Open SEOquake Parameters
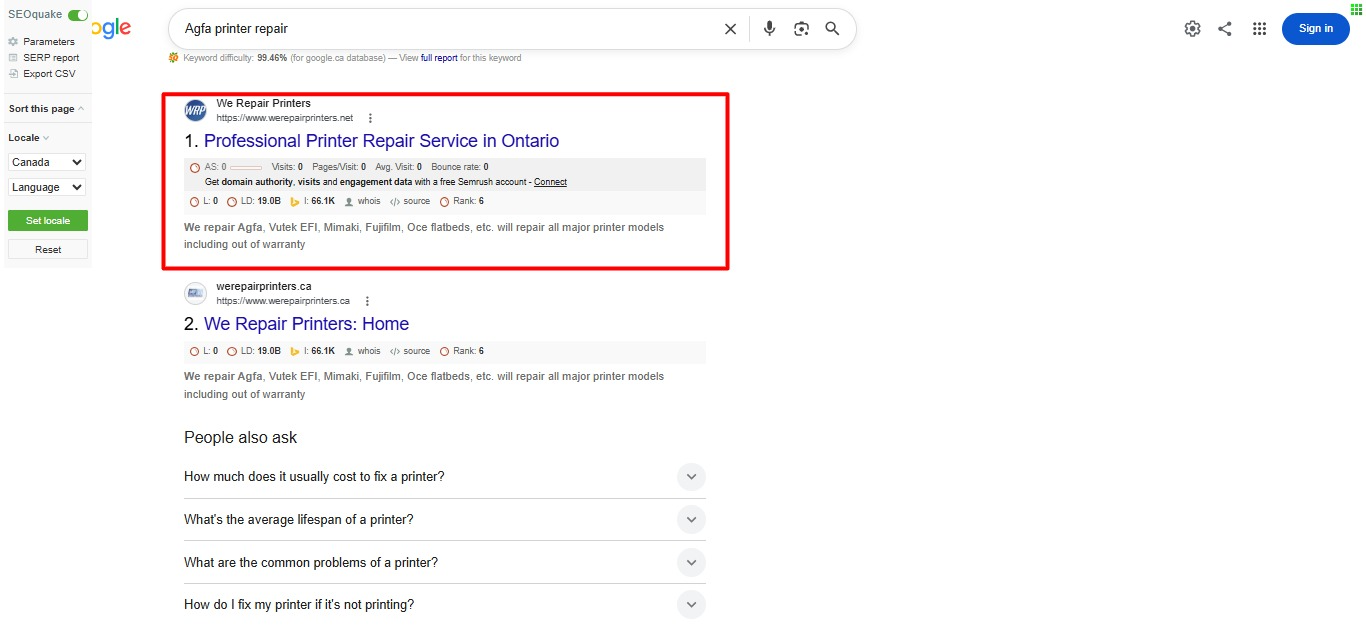Screen dimensions: 1366x641 [x=49, y=42]
